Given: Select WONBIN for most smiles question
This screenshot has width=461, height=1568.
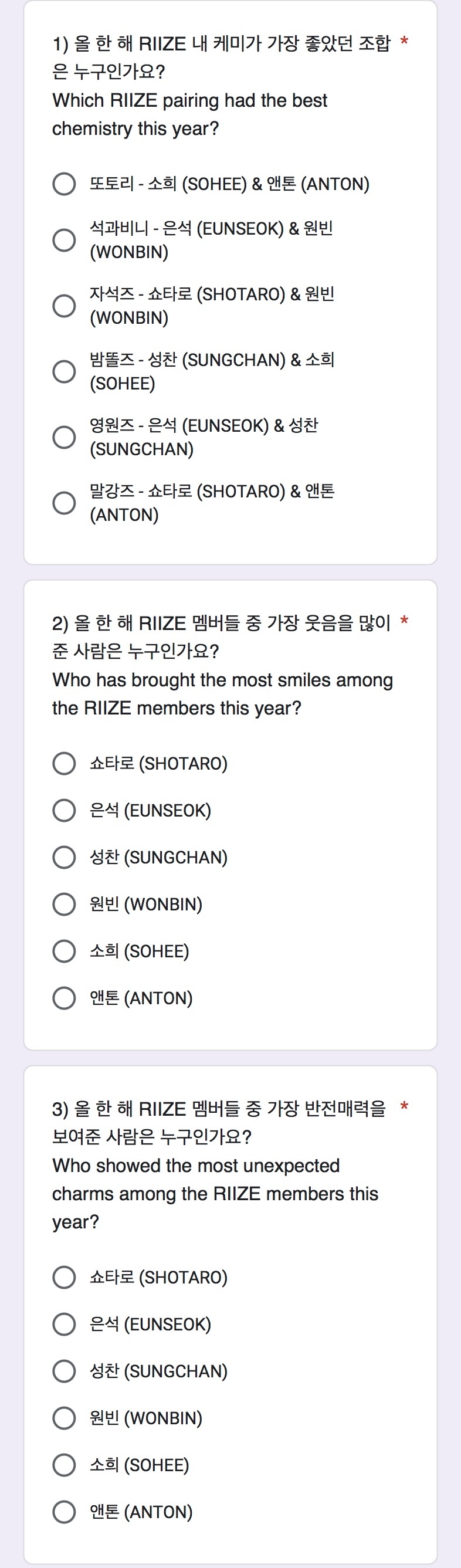Looking at the screenshot, I should 64,904.
